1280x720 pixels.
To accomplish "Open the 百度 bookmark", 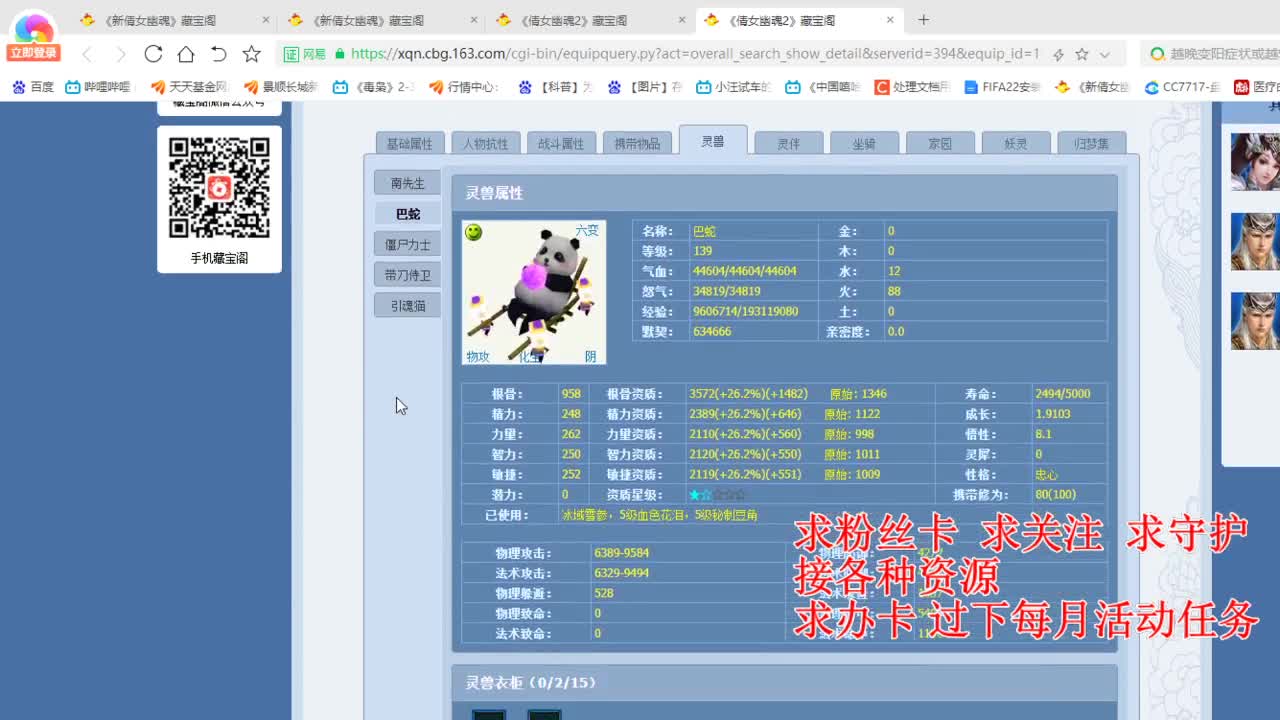I will point(33,87).
